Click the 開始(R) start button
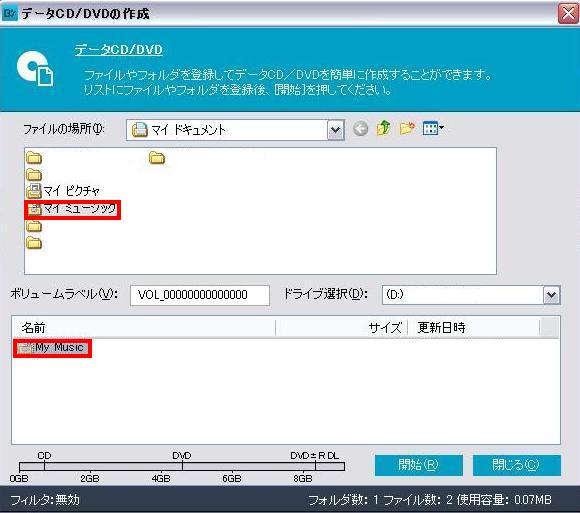The image size is (580, 513). pyautogui.click(x=419, y=465)
